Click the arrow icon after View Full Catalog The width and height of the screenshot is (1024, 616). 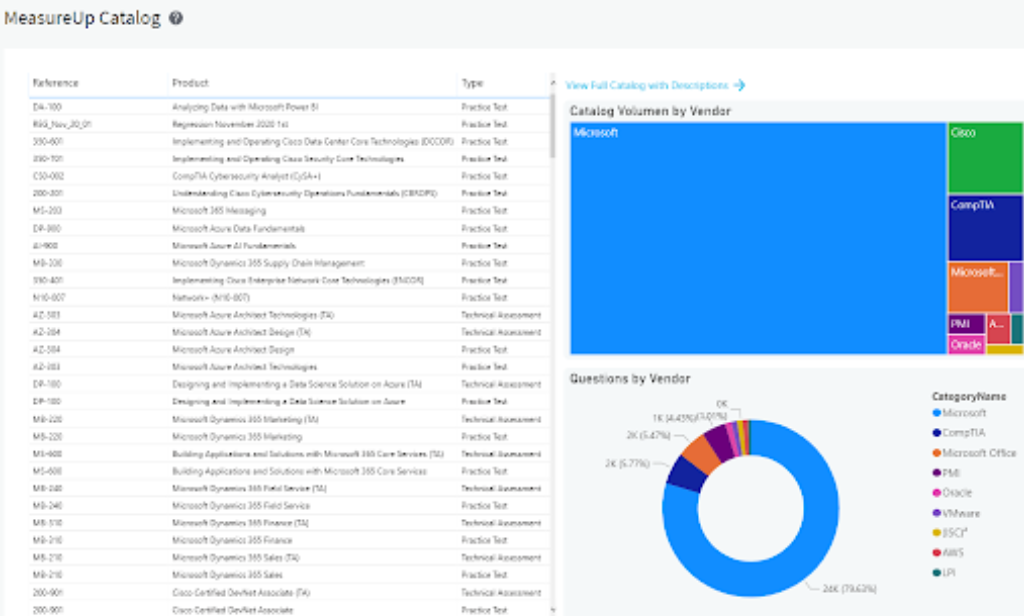(739, 85)
